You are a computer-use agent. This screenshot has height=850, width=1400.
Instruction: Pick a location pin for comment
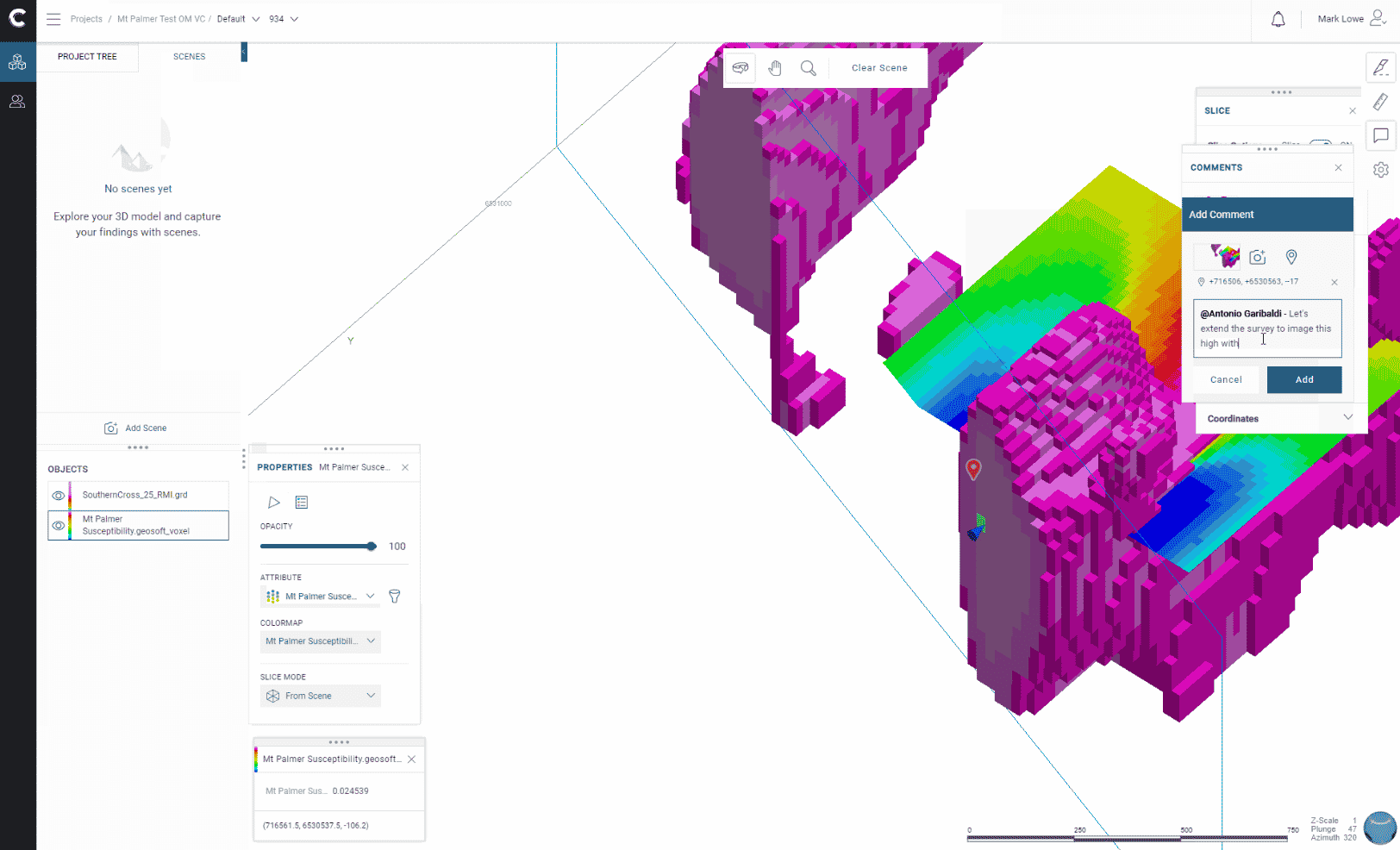[x=1291, y=257]
